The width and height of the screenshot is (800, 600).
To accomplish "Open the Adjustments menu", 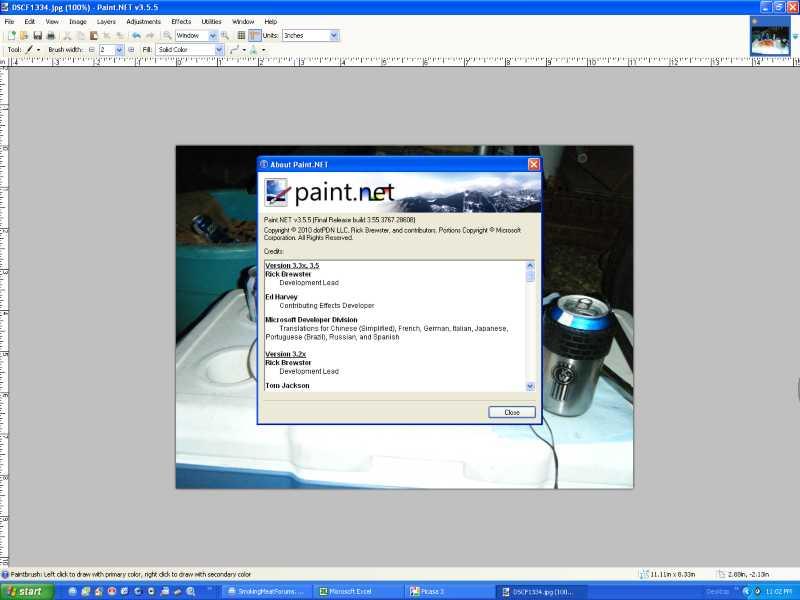I will click(143, 21).
